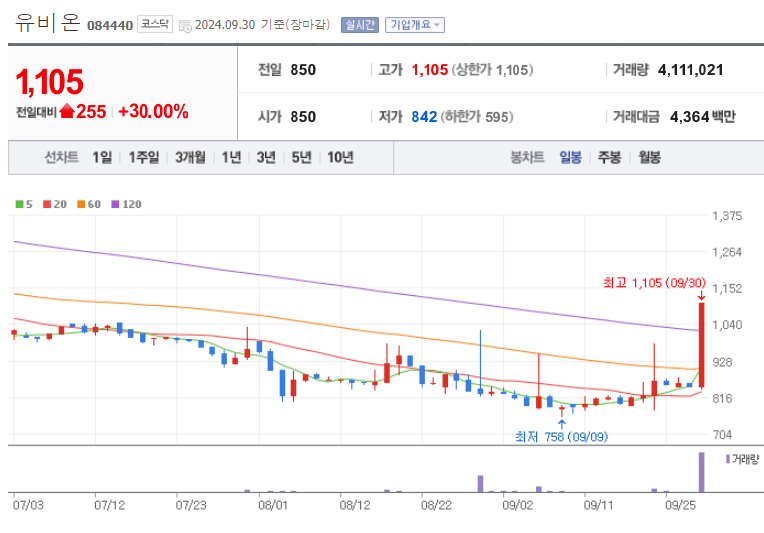764x533 pixels.
Task: Click the current price 1,105 in large red
Action: (50, 82)
